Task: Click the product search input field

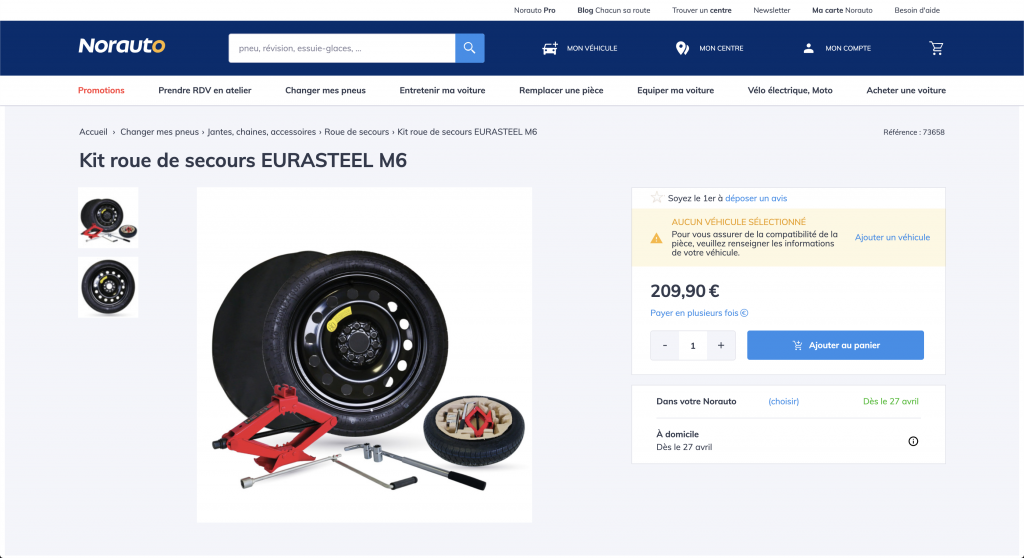Action: 342,48
